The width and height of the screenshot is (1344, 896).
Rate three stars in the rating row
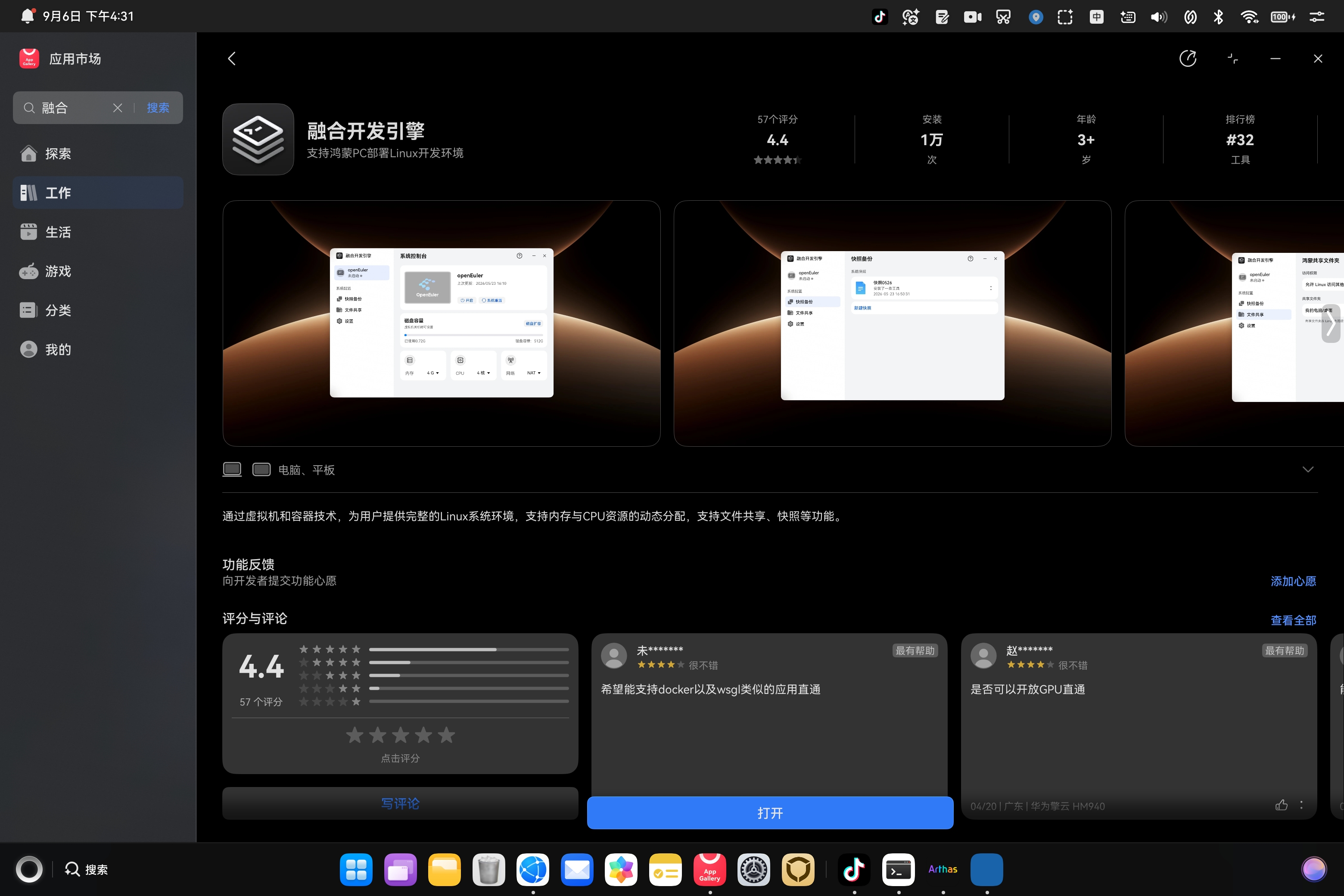coord(401,735)
